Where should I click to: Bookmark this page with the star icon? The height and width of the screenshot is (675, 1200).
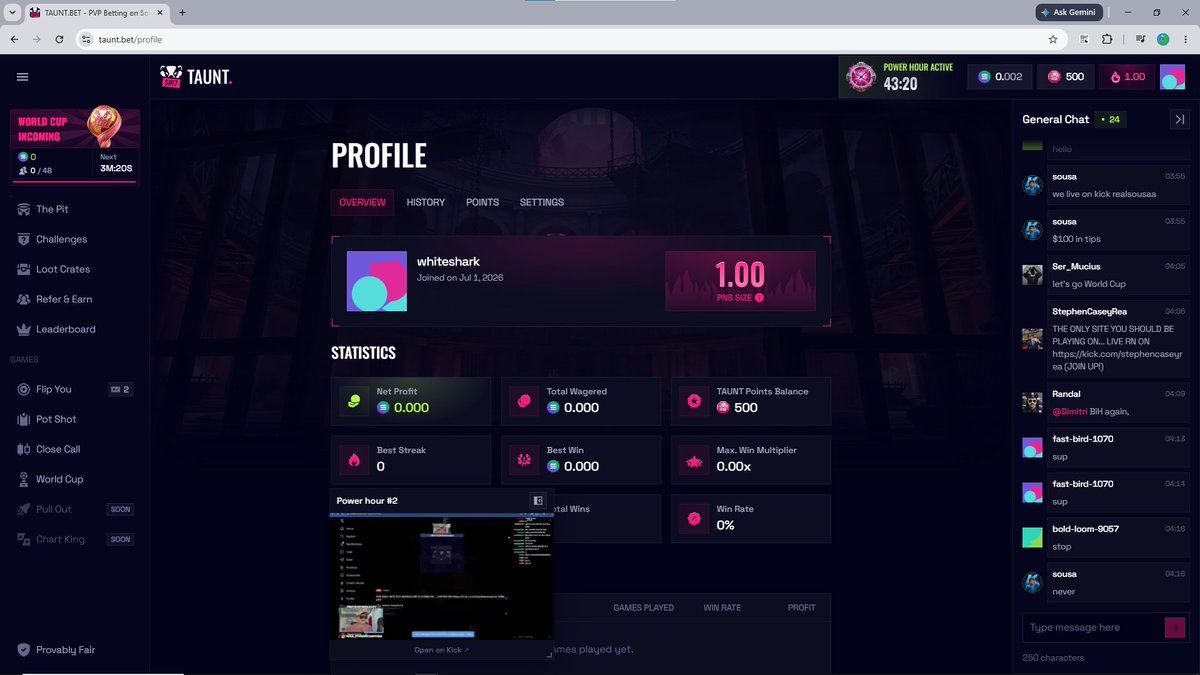1053,39
